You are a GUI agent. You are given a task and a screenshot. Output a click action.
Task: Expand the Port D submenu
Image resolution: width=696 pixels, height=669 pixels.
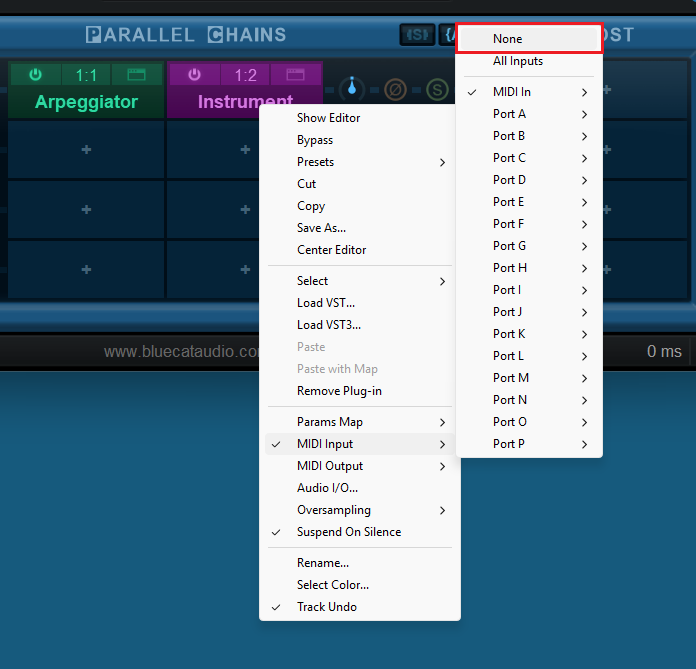(529, 180)
